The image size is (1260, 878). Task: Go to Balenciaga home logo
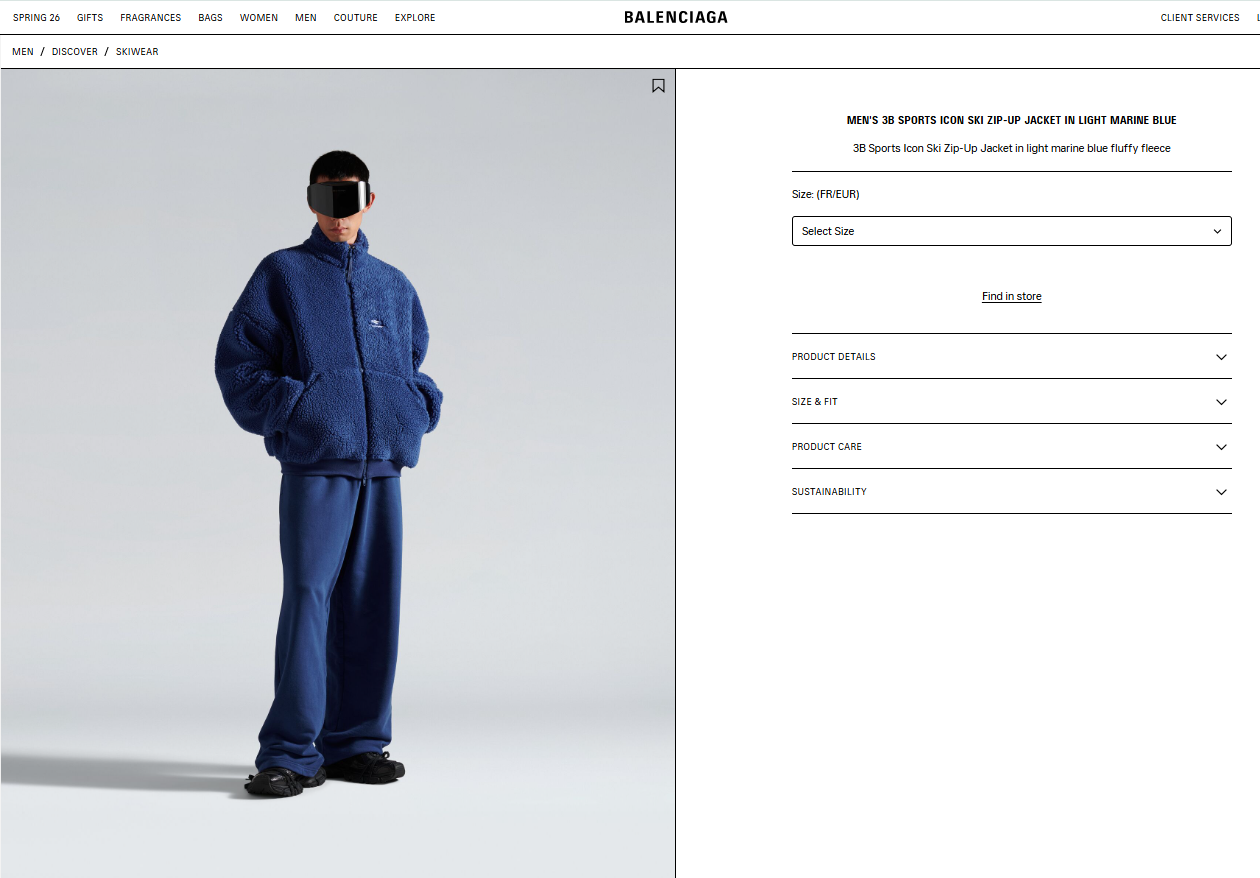(676, 17)
